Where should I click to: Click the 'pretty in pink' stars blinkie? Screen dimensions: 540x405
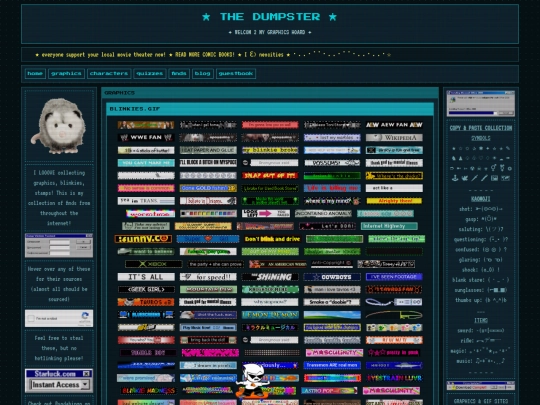394,353
